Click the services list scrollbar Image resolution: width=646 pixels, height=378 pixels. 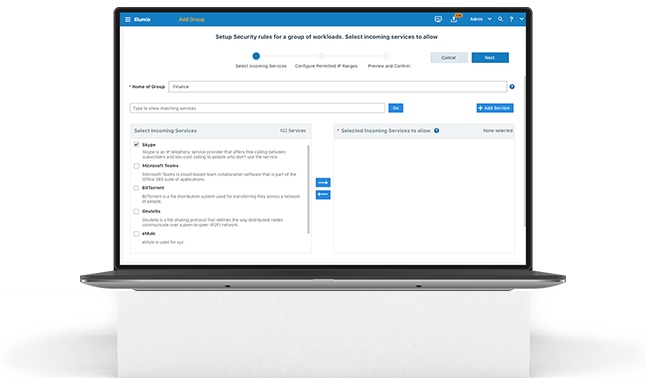(308, 189)
